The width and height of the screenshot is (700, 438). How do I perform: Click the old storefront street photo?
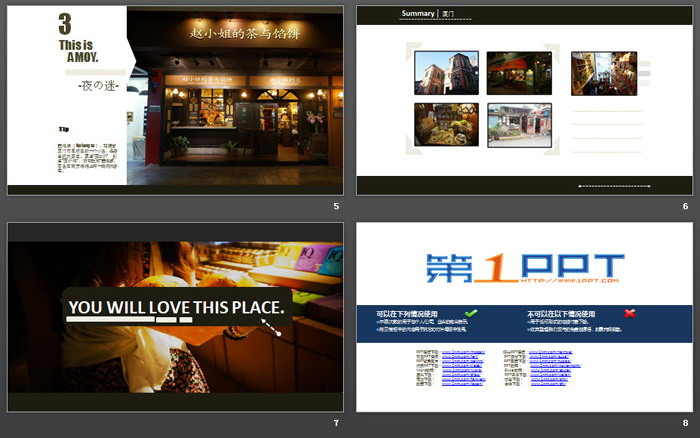519,125
